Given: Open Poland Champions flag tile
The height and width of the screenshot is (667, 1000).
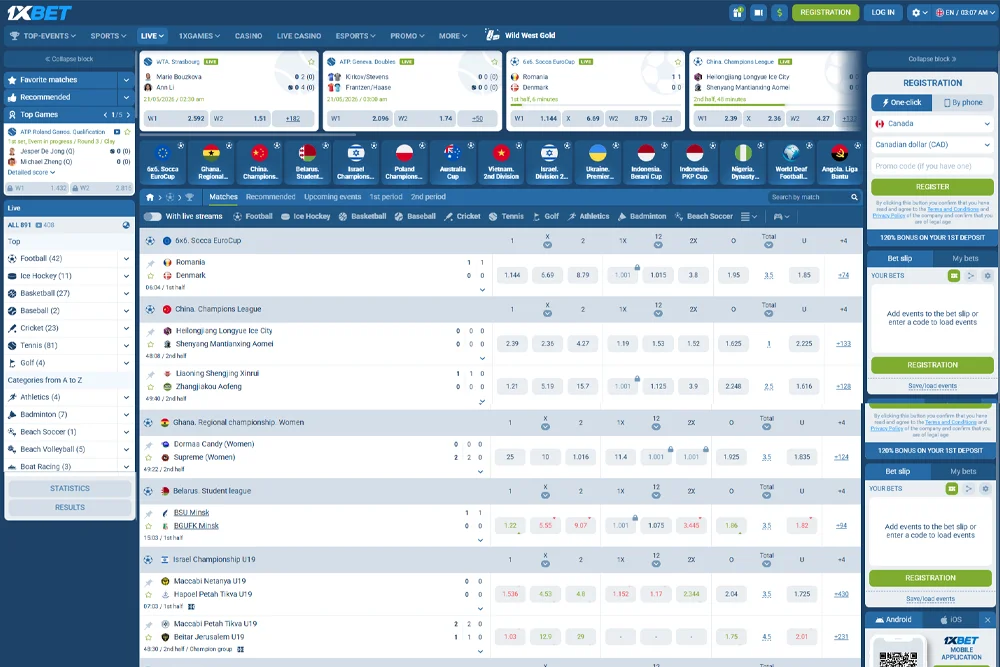Looking at the screenshot, I should point(404,162).
